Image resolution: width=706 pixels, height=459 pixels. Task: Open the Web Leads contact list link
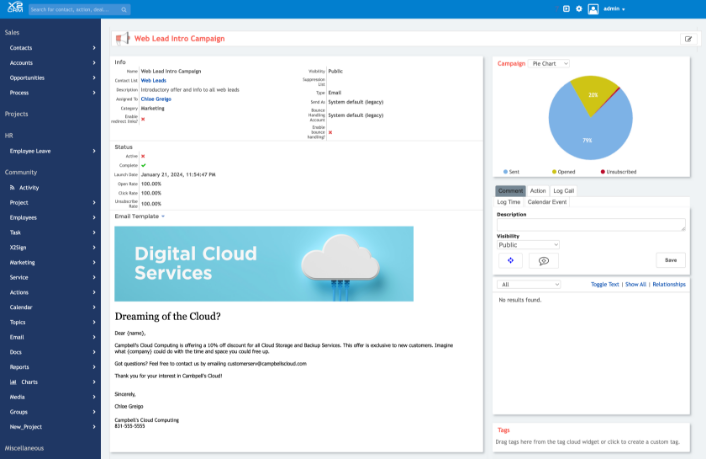pyautogui.click(x=153, y=80)
